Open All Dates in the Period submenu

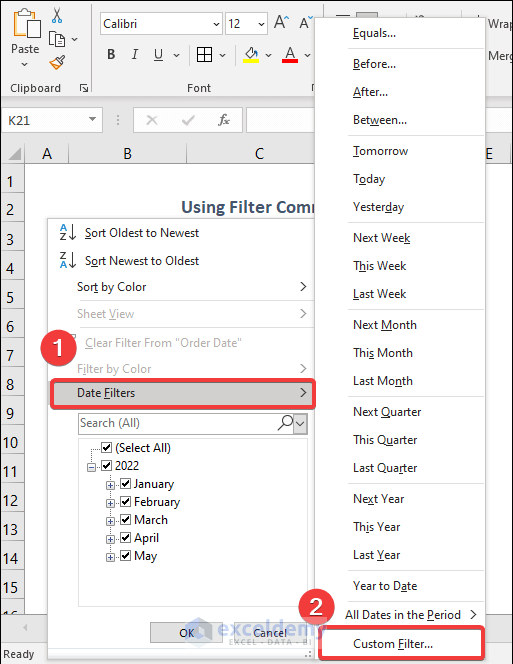click(400, 614)
